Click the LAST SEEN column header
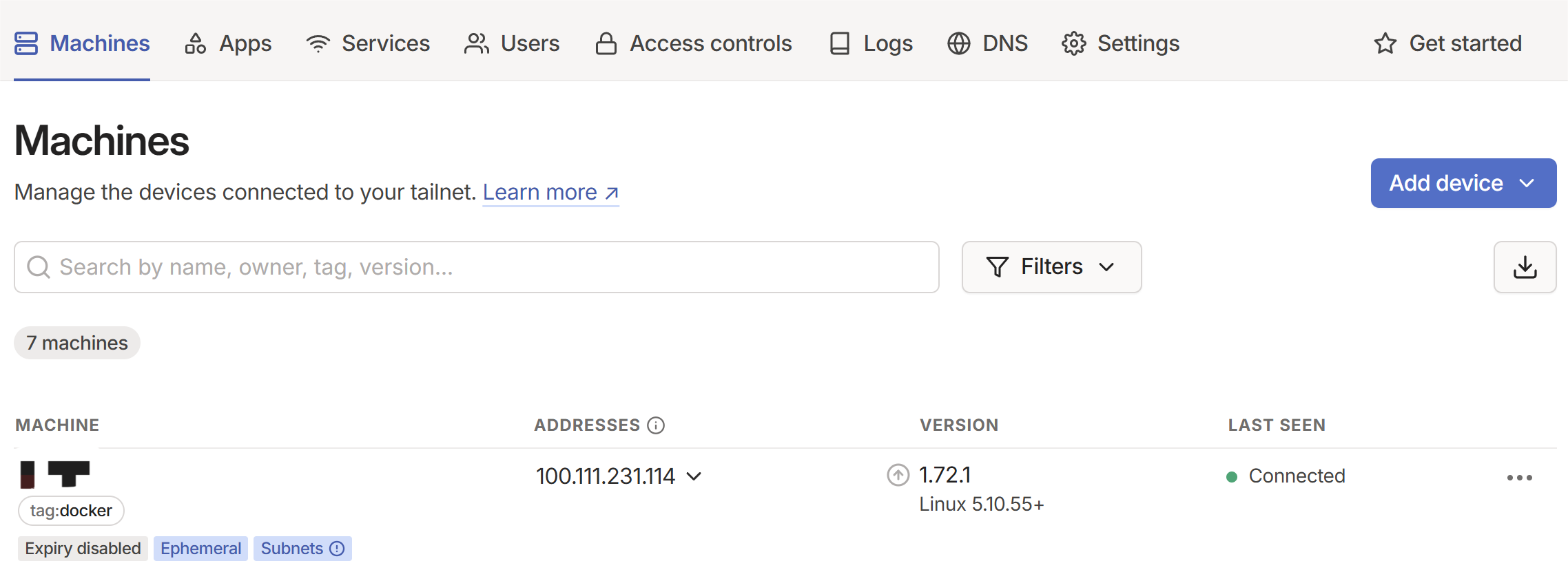 pos(1277,425)
